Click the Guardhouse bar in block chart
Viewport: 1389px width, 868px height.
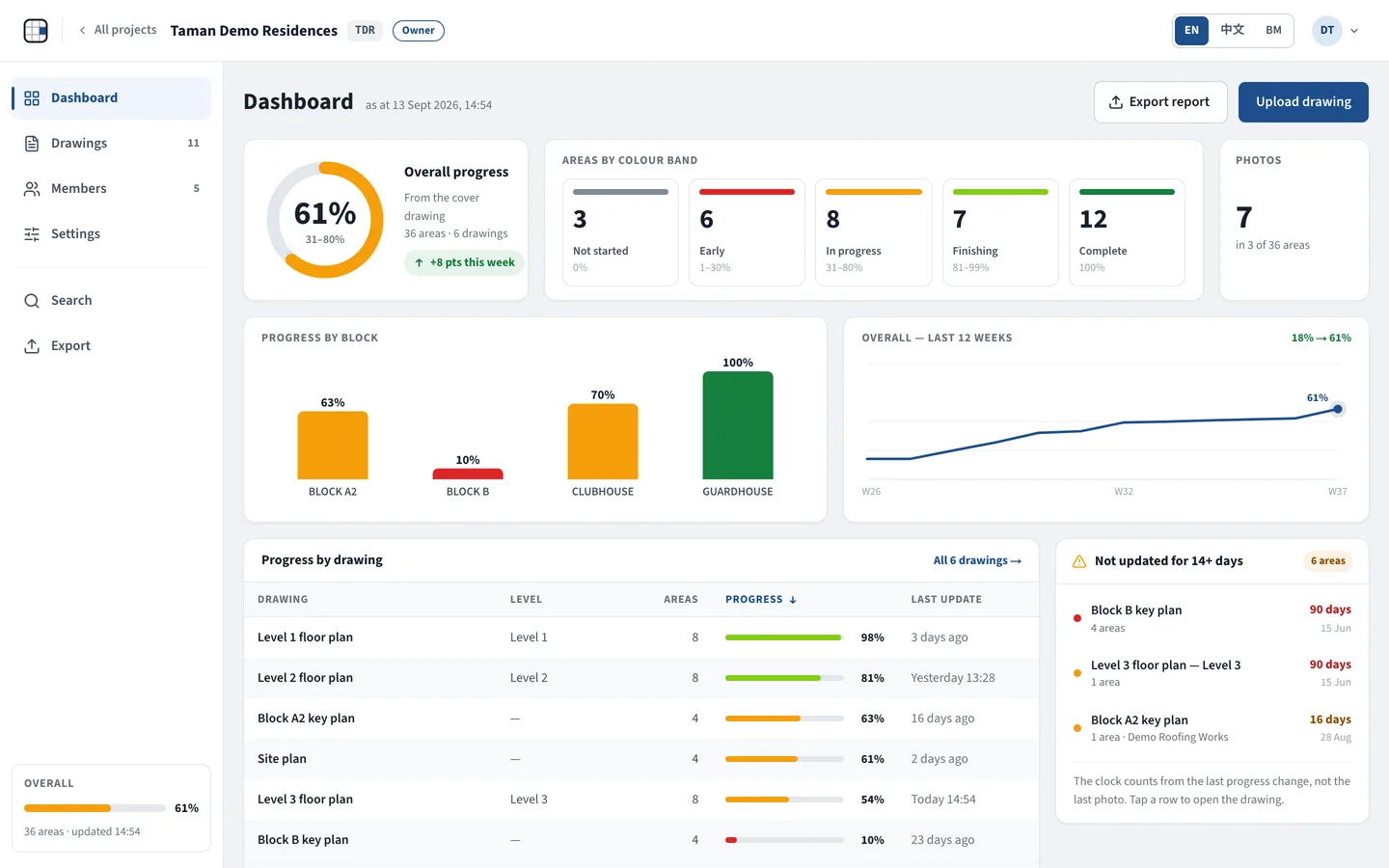(x=738, y=425)
